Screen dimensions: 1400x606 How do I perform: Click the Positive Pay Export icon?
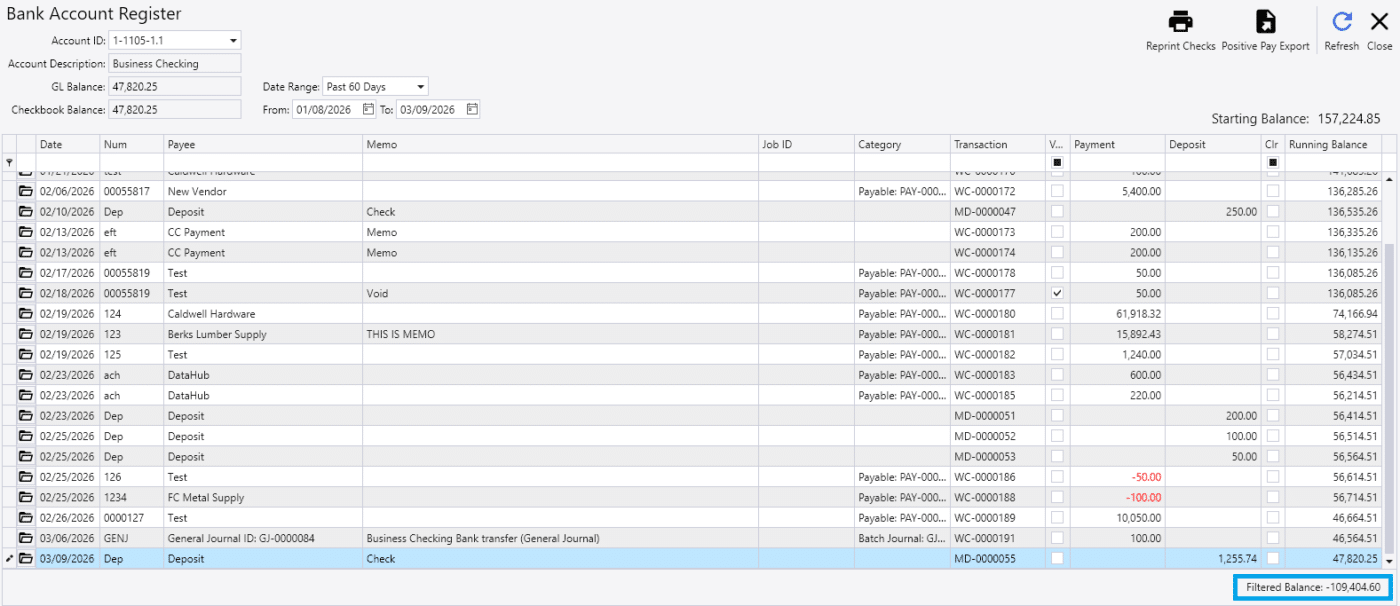coord(1265,22)
